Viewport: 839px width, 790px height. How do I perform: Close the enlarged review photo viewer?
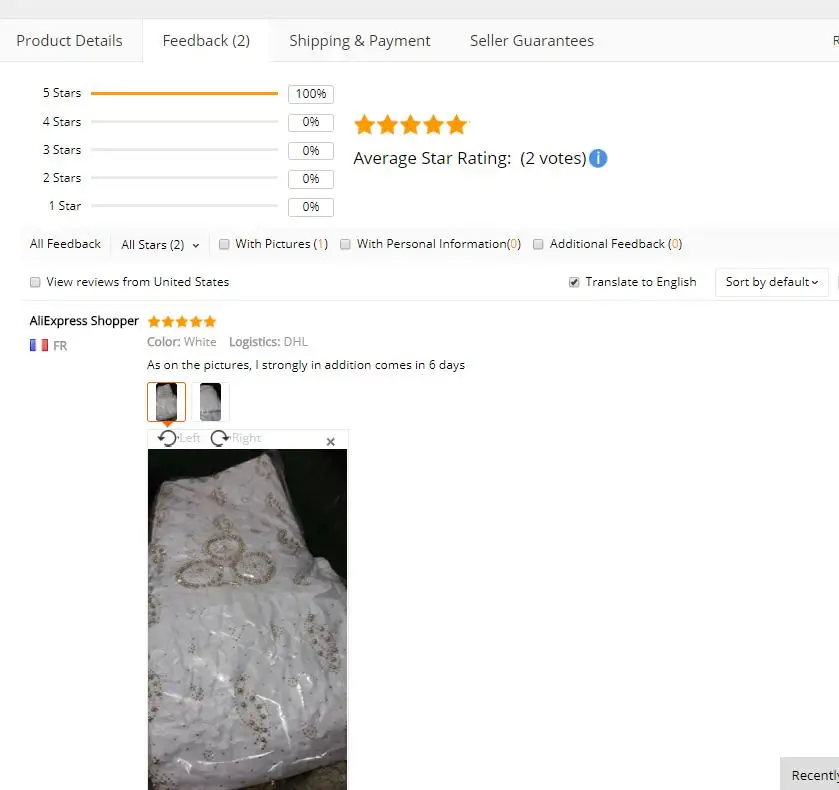[x=331, y=442]
